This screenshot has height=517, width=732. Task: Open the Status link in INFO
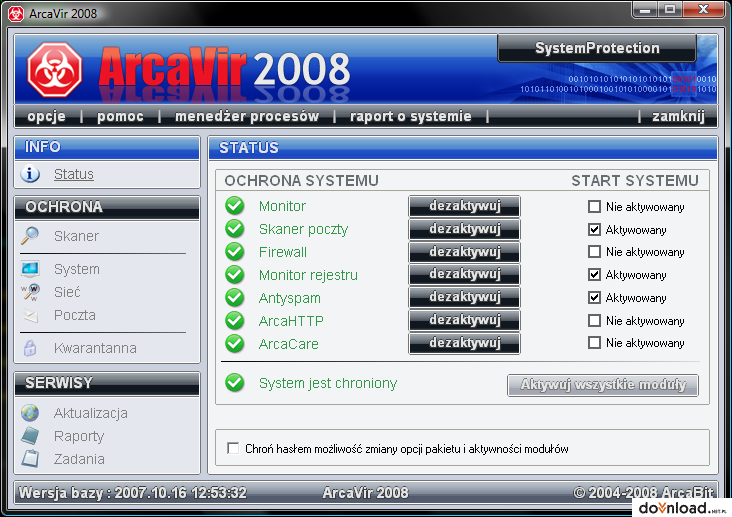(74, 174)
